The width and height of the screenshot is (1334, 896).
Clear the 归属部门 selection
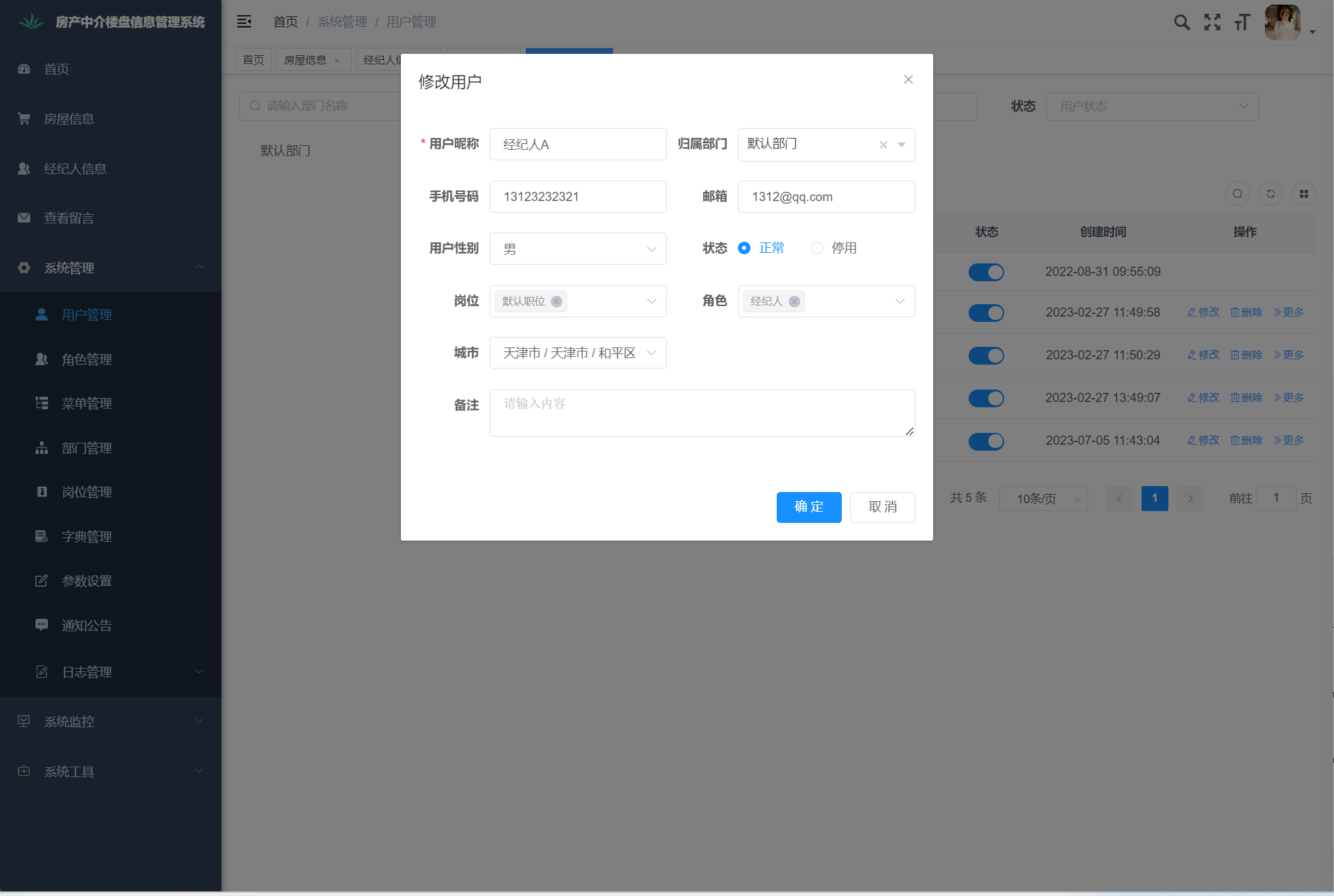click(883, 145)
